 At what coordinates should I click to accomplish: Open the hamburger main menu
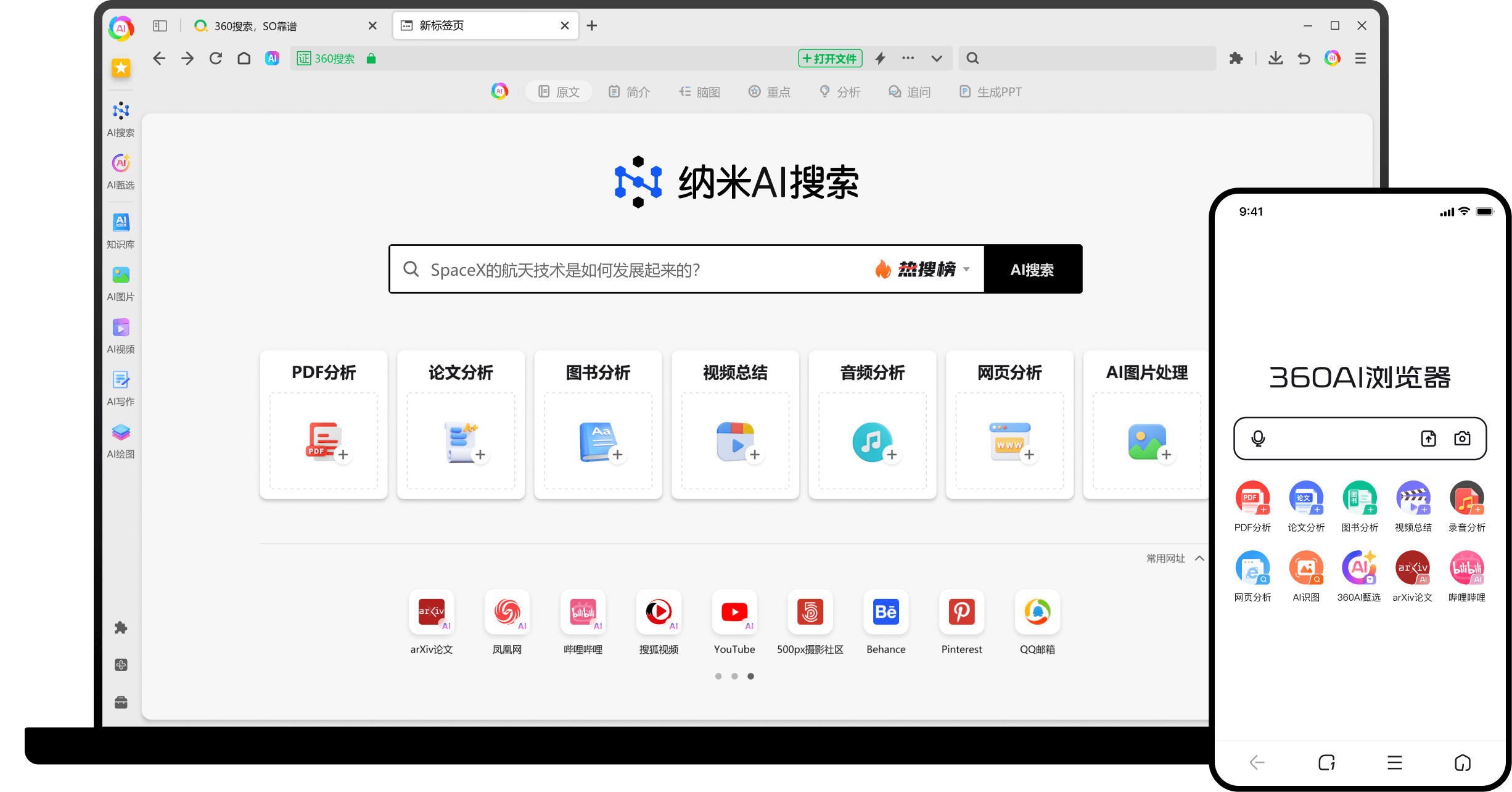pyautogui.click(x=1360, y=59)
